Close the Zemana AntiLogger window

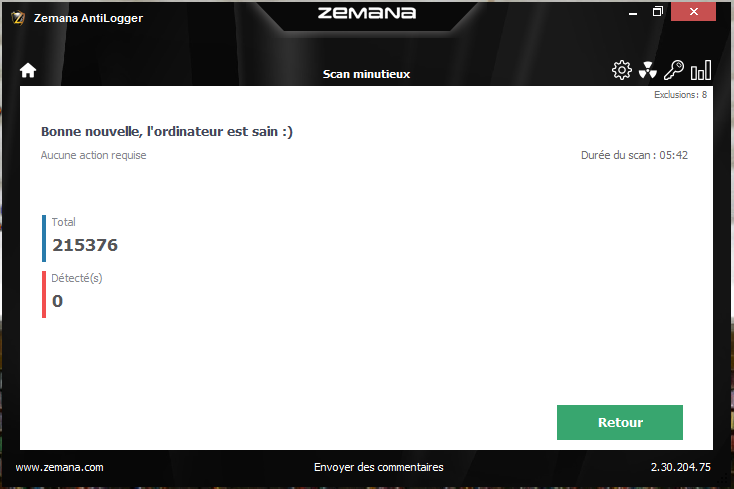click(x=694, y=12)
